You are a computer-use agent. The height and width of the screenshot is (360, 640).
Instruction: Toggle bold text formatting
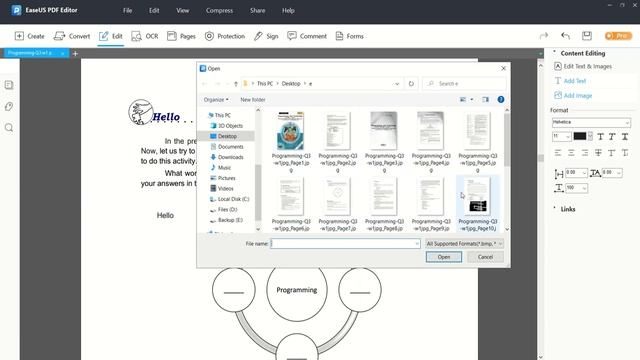coord(600,137)
